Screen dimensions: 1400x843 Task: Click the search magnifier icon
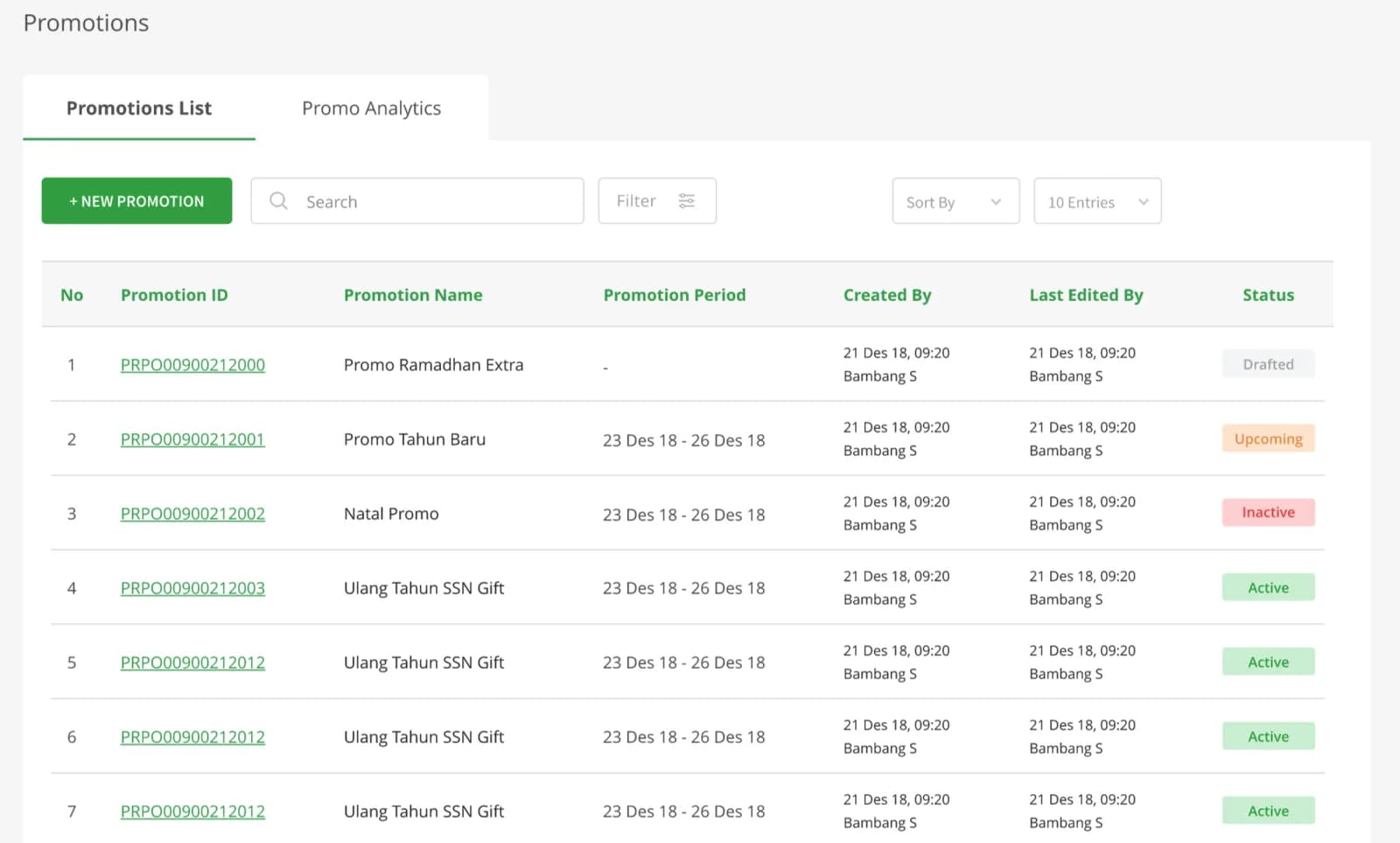tap(278, 201)
